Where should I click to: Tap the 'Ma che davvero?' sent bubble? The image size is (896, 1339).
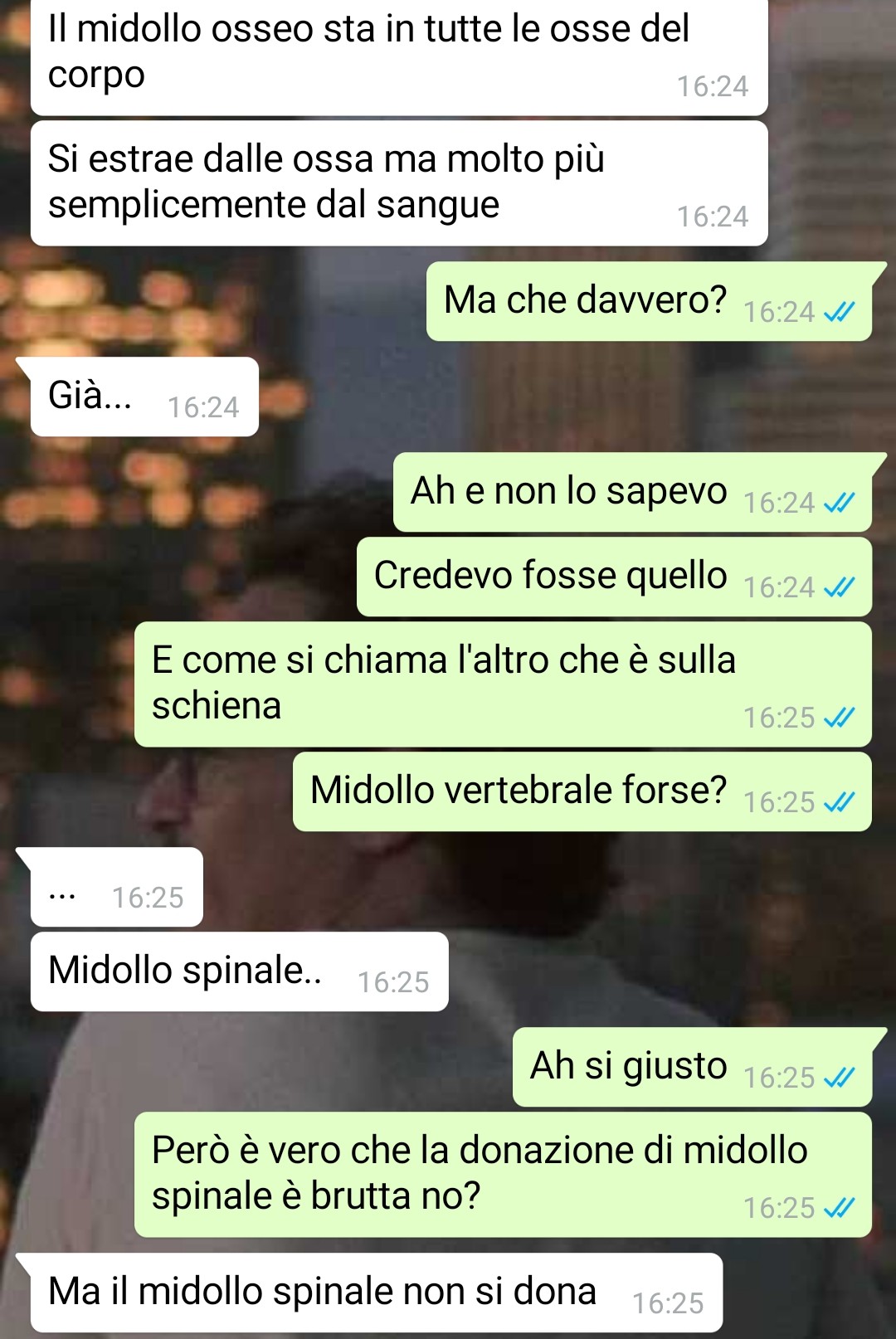click(650, 301)
